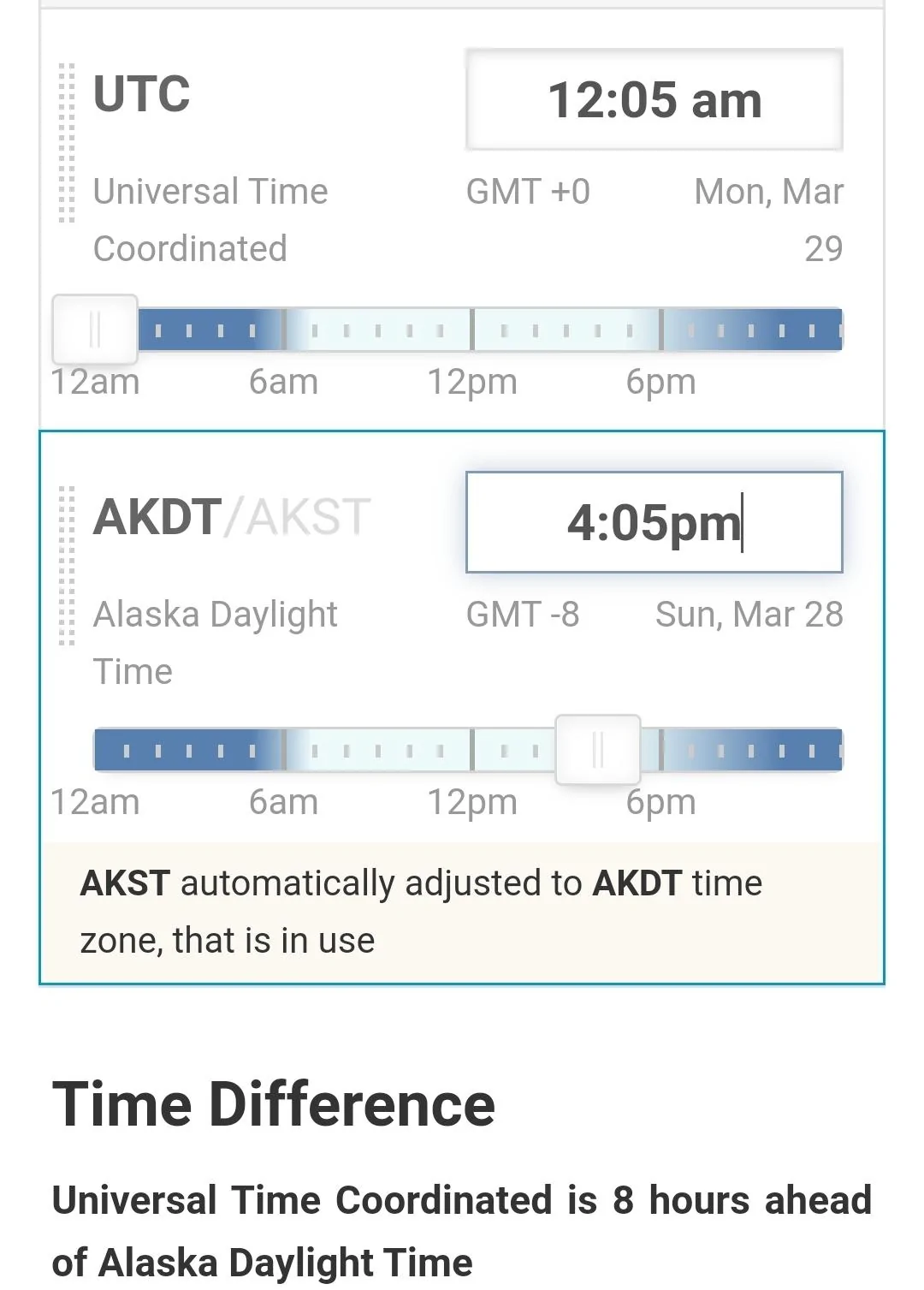Click the AKDT time slider thumb
Viewport: 924px width, 1290px height.
598,750
